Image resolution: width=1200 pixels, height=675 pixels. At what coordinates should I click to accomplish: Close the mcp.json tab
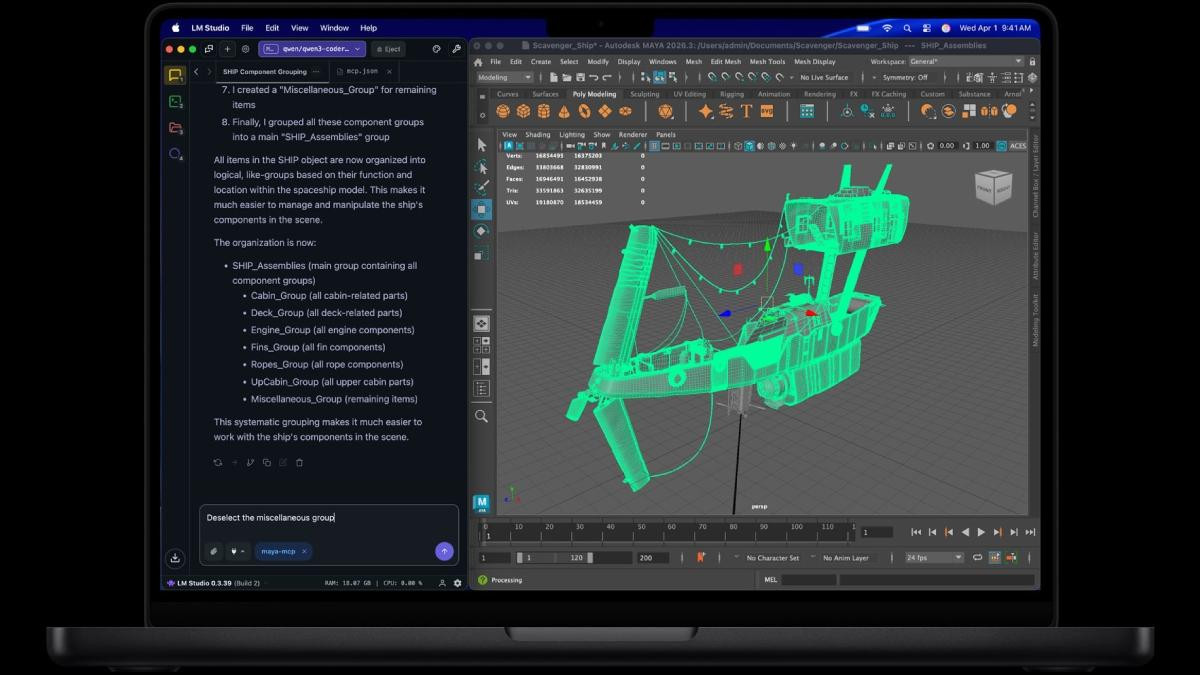[x=389, y=72]
